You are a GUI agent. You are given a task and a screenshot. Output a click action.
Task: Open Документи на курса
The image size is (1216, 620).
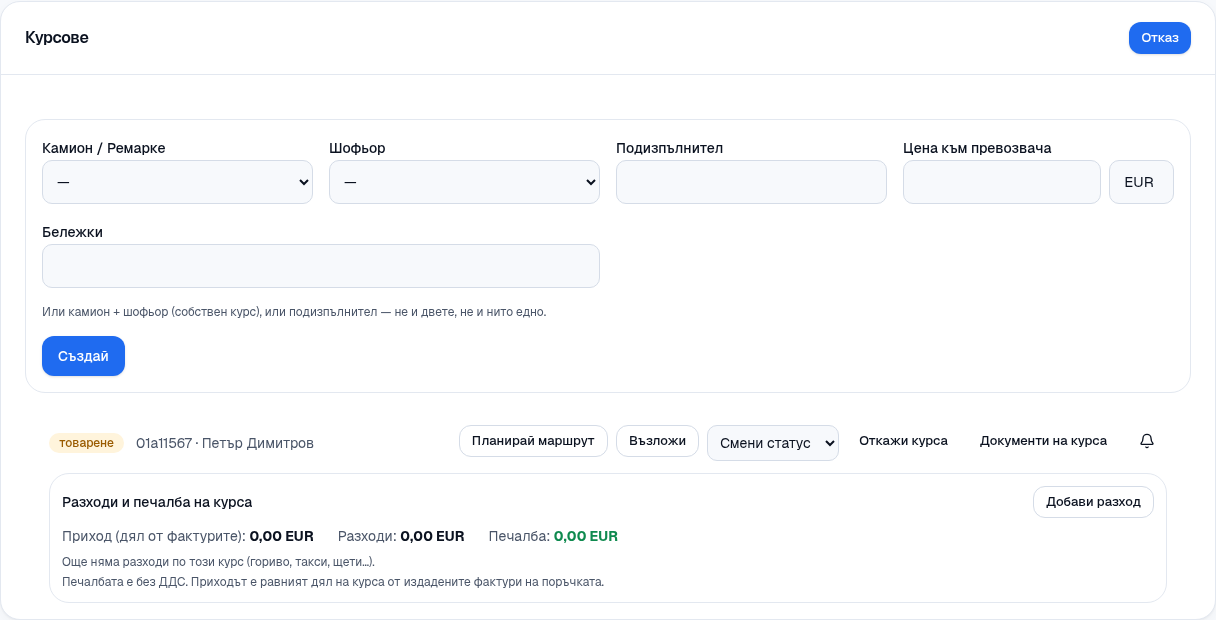(1043, 441)
